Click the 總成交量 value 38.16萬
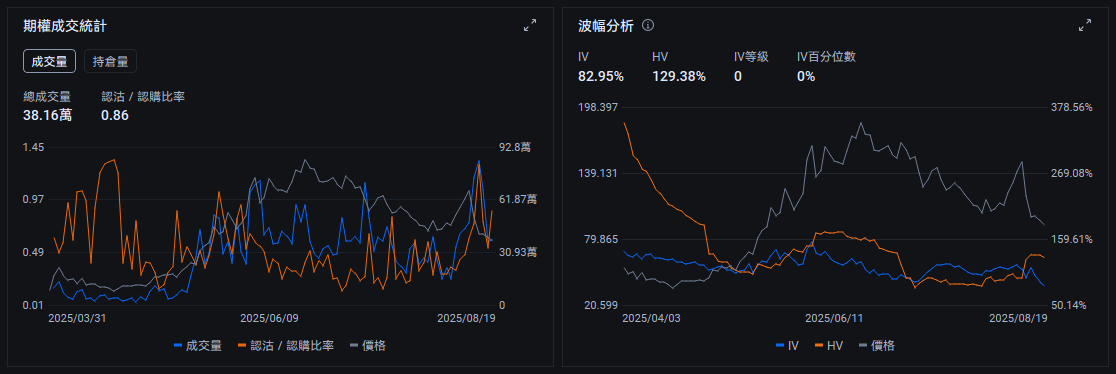1116x374 pixels. coord(48,115)
